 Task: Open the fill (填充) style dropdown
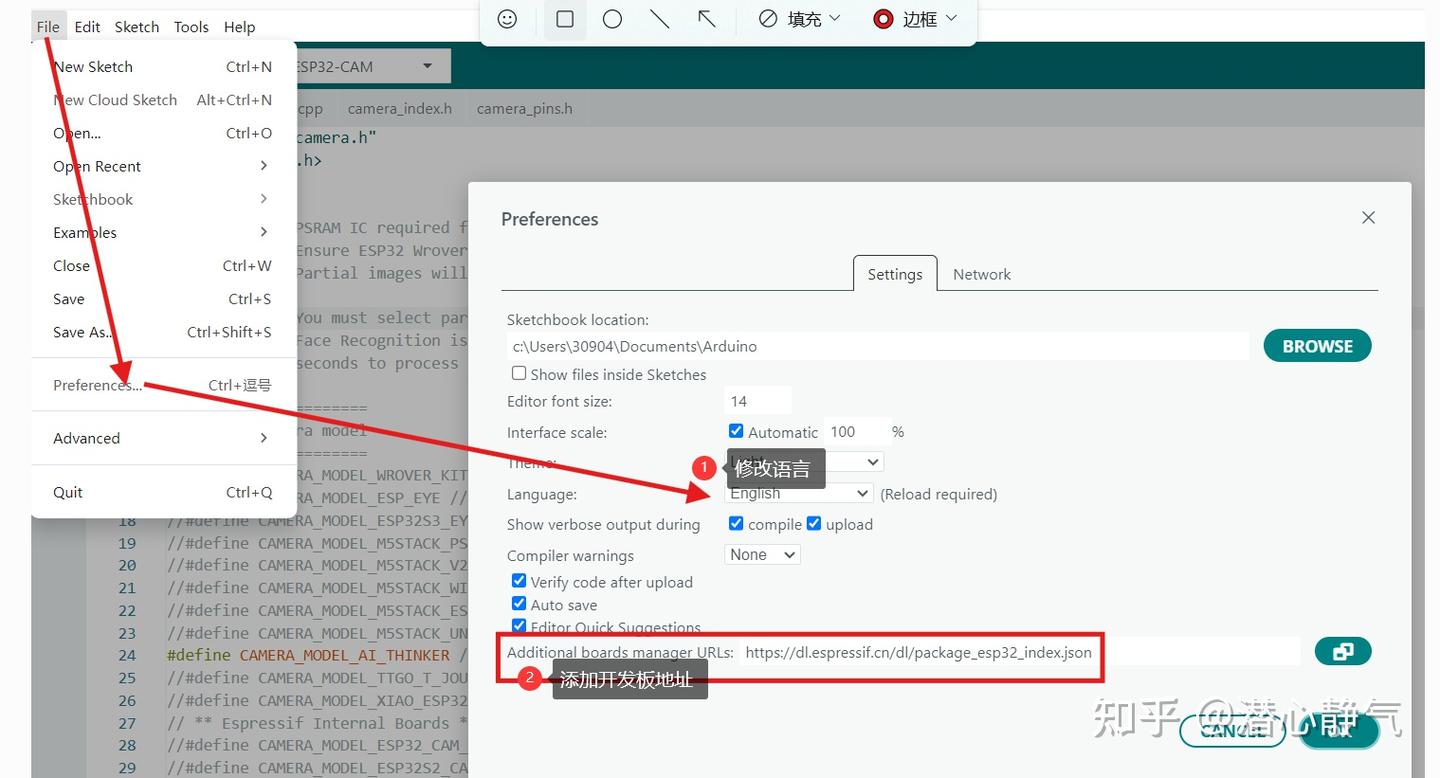coord(800,19)
